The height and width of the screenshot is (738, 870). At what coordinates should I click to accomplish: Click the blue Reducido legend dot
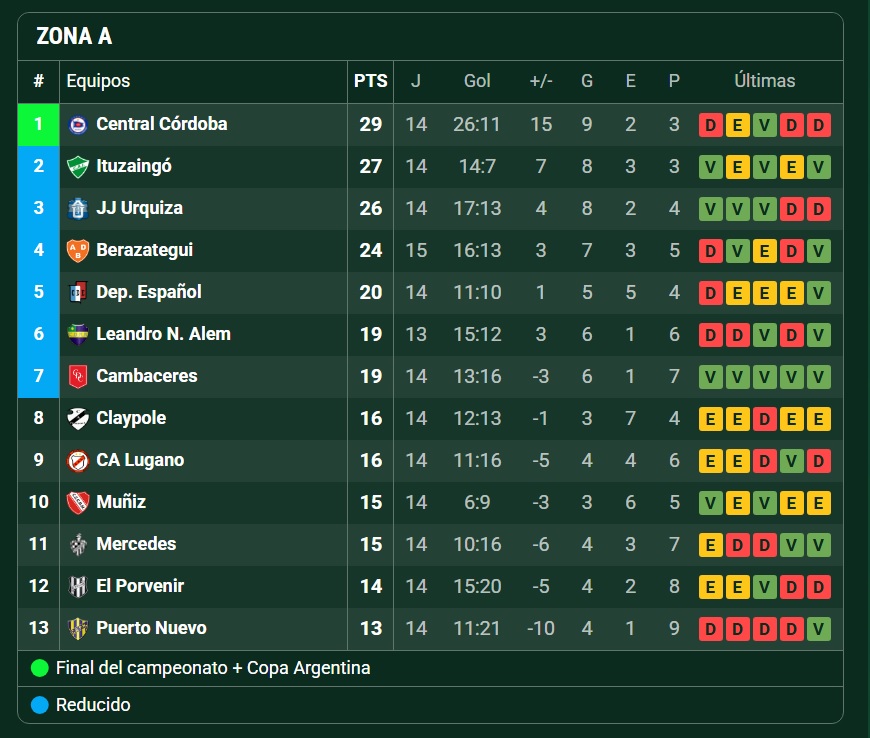click(40, 705)
